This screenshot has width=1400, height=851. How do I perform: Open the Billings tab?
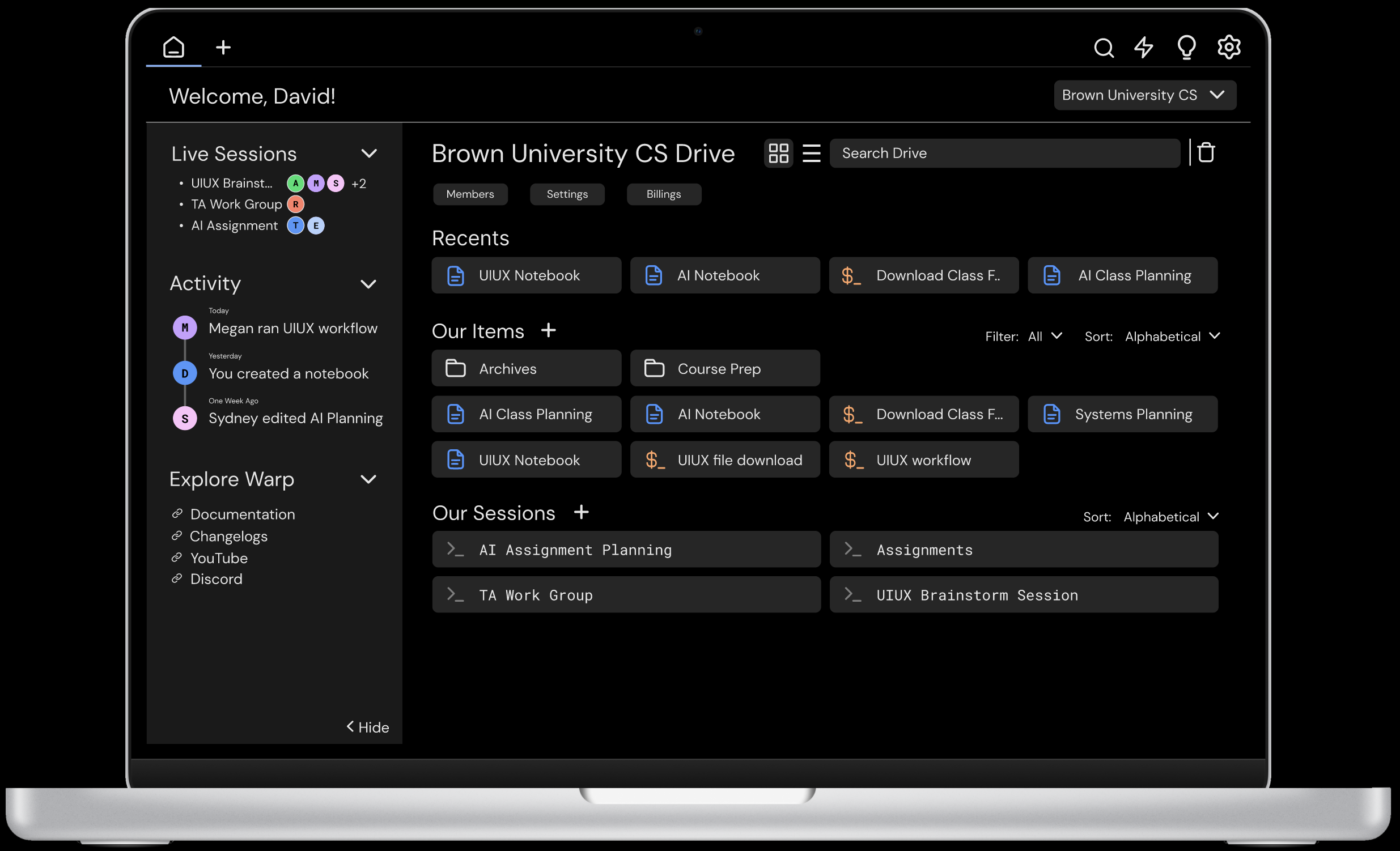pos(664,194)
